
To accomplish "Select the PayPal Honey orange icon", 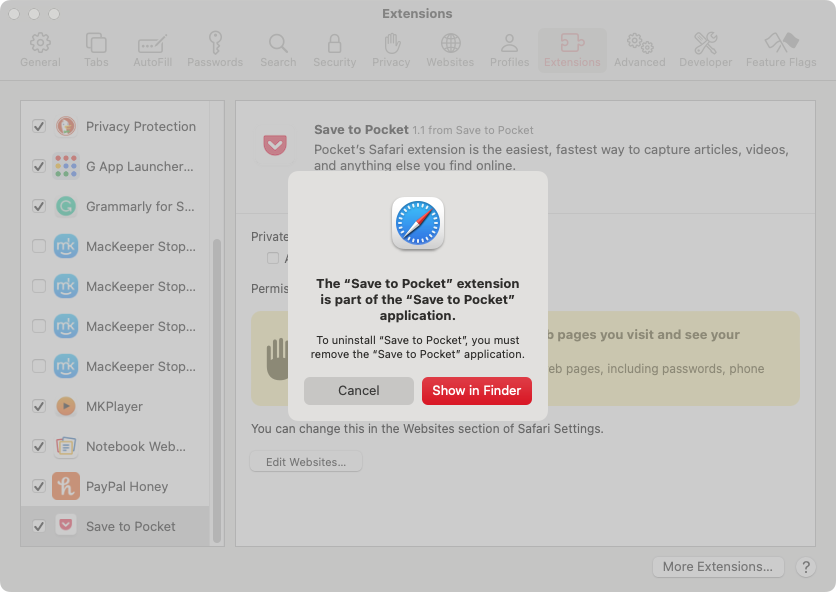I will pyautogui.click(x=66, y=486).
